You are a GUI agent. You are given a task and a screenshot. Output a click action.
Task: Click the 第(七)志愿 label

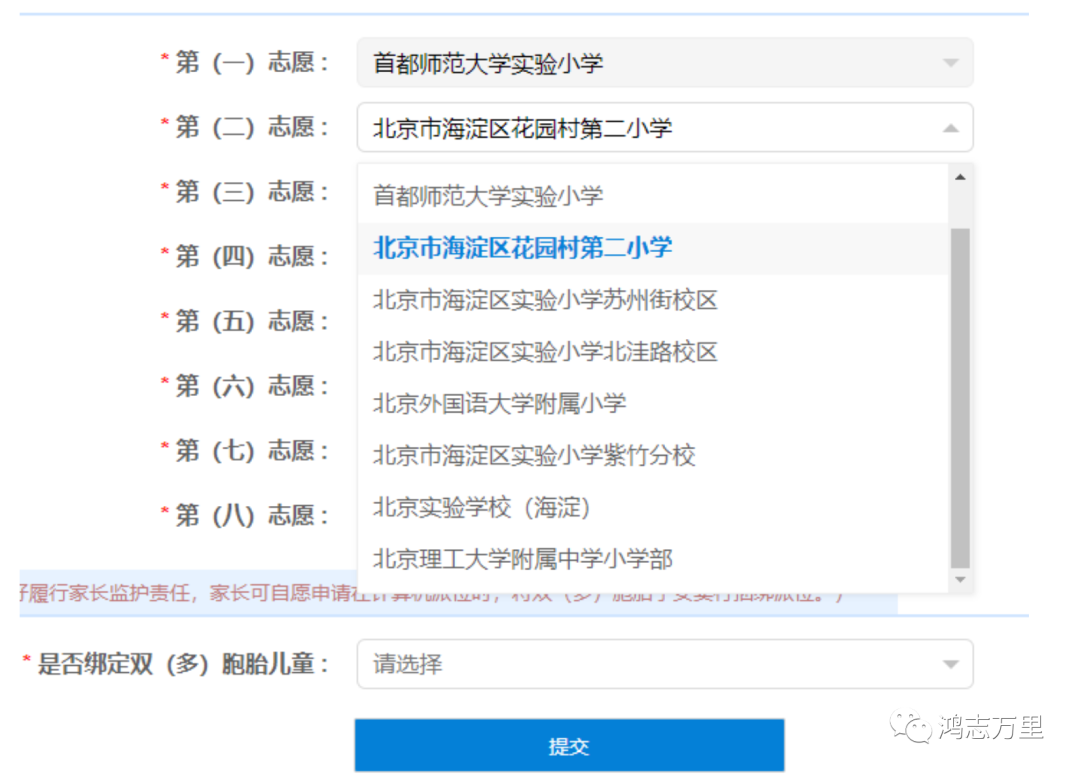pyautogui.click(x=251, y=451)
